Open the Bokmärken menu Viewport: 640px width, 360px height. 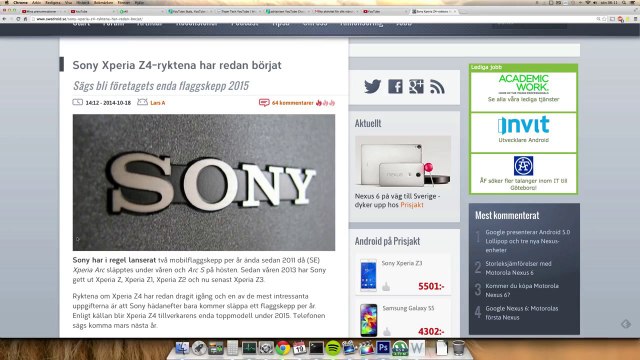coord(103,2)
